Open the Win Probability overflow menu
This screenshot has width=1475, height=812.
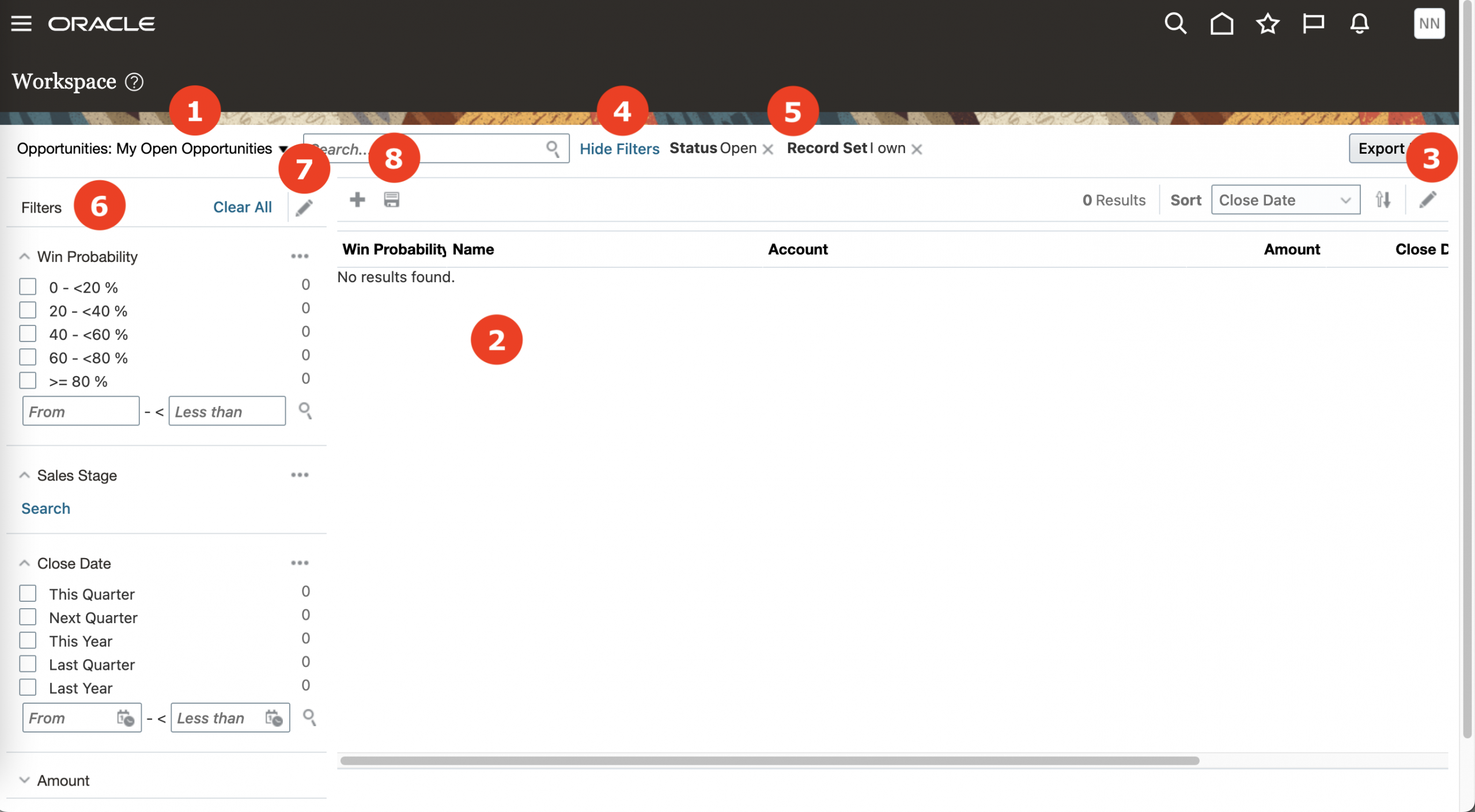[300, 256]
